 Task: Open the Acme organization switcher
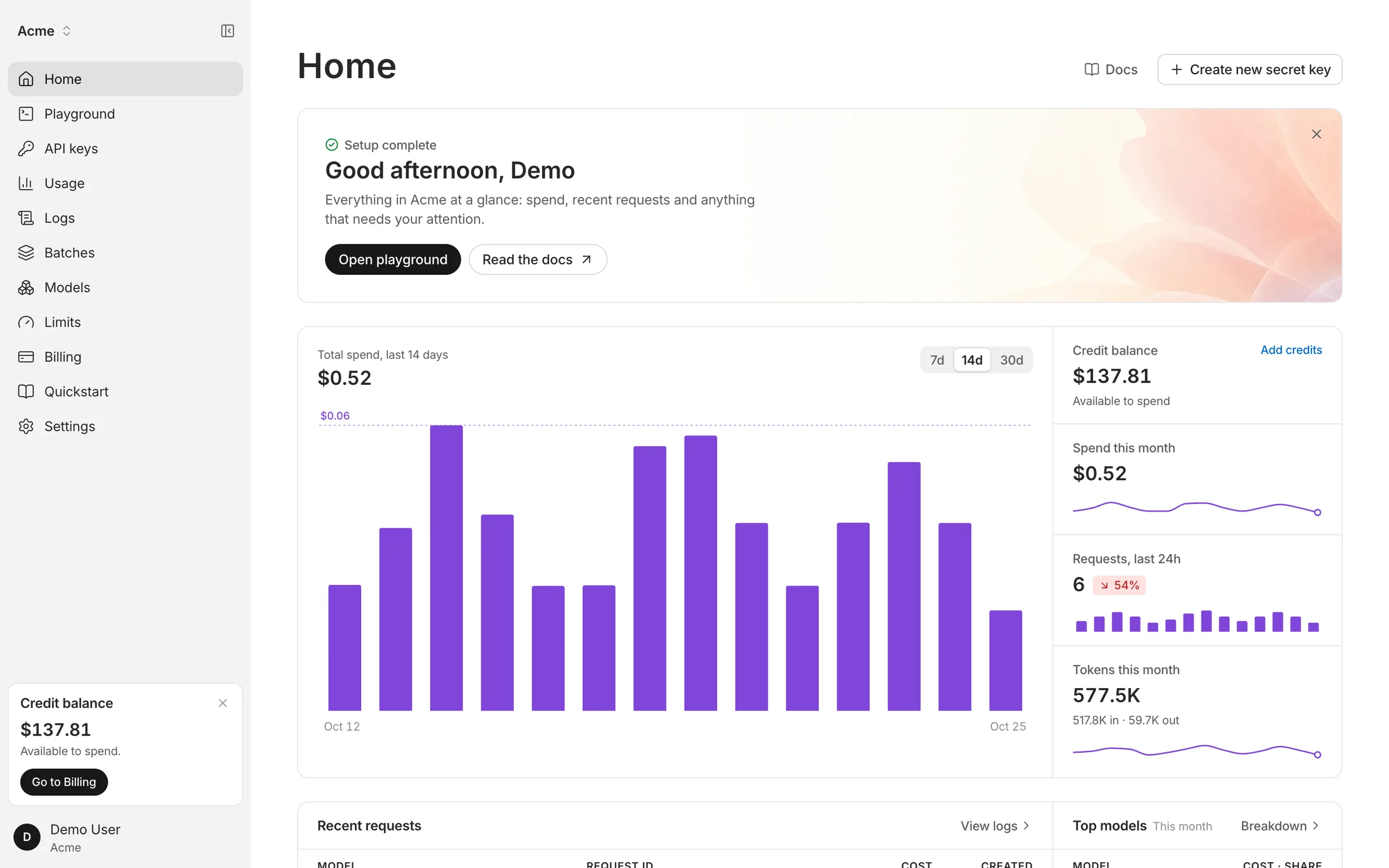[45, 31]
